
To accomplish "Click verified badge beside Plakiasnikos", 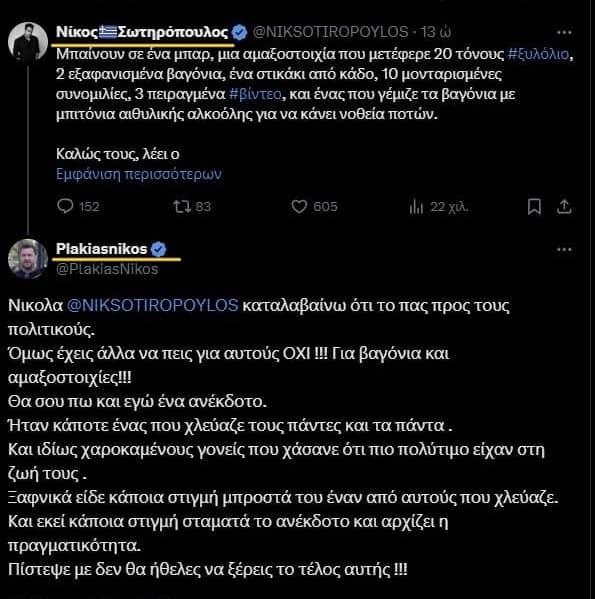I will pyautogui.click(x=158, y=249).
